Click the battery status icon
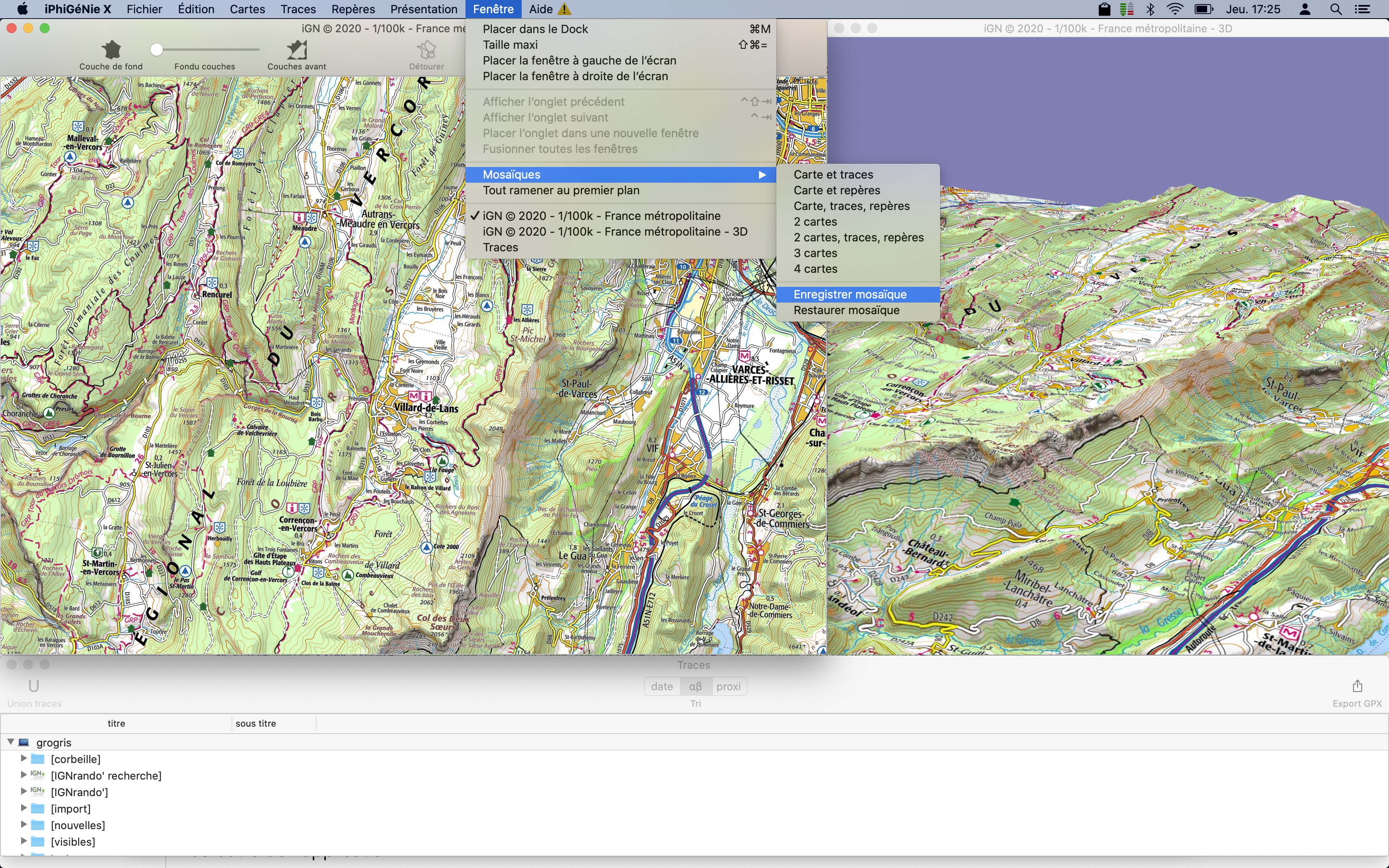 point(1203,9)
